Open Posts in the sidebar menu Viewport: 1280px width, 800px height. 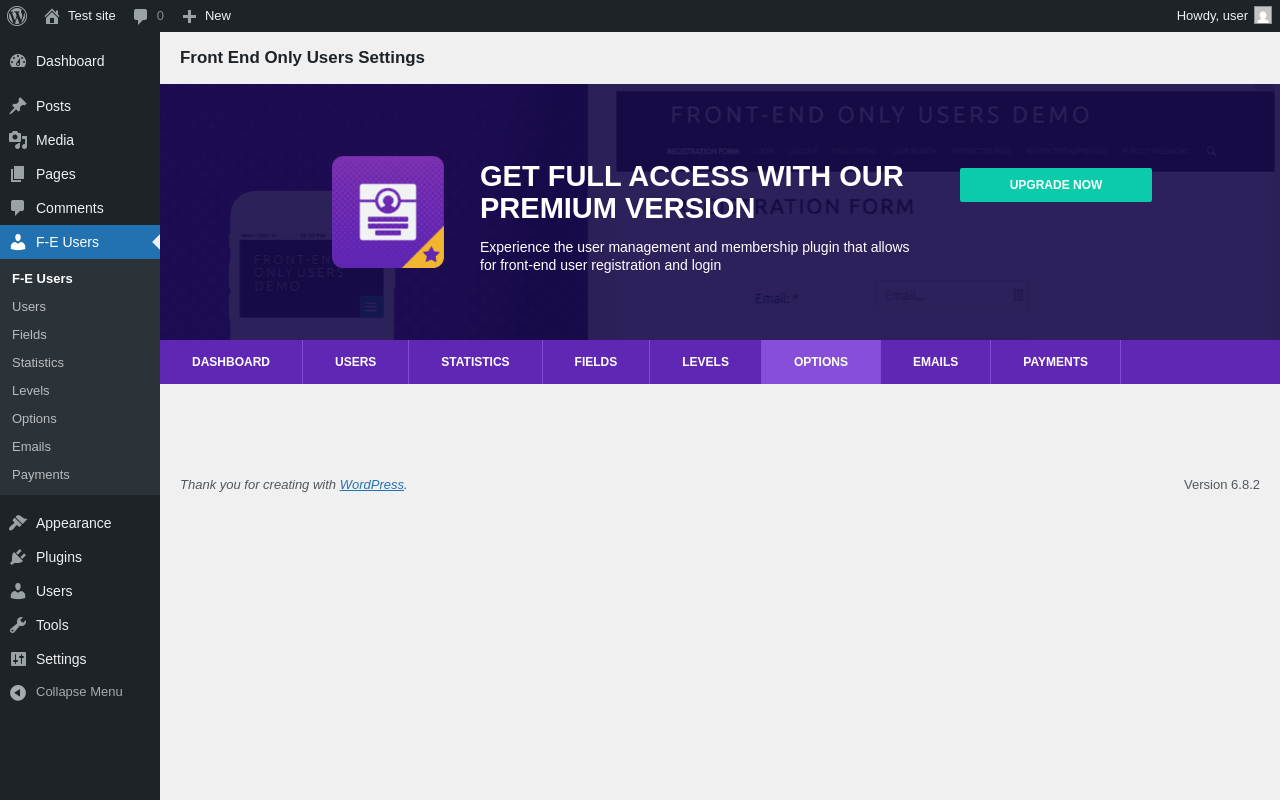point(80,106)
